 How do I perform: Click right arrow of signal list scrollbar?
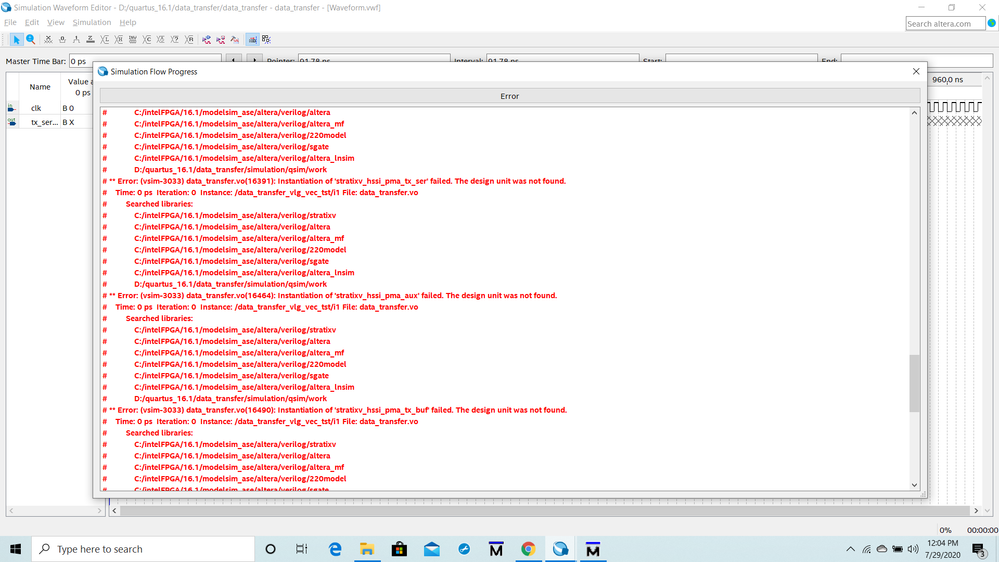coord(99,510)
